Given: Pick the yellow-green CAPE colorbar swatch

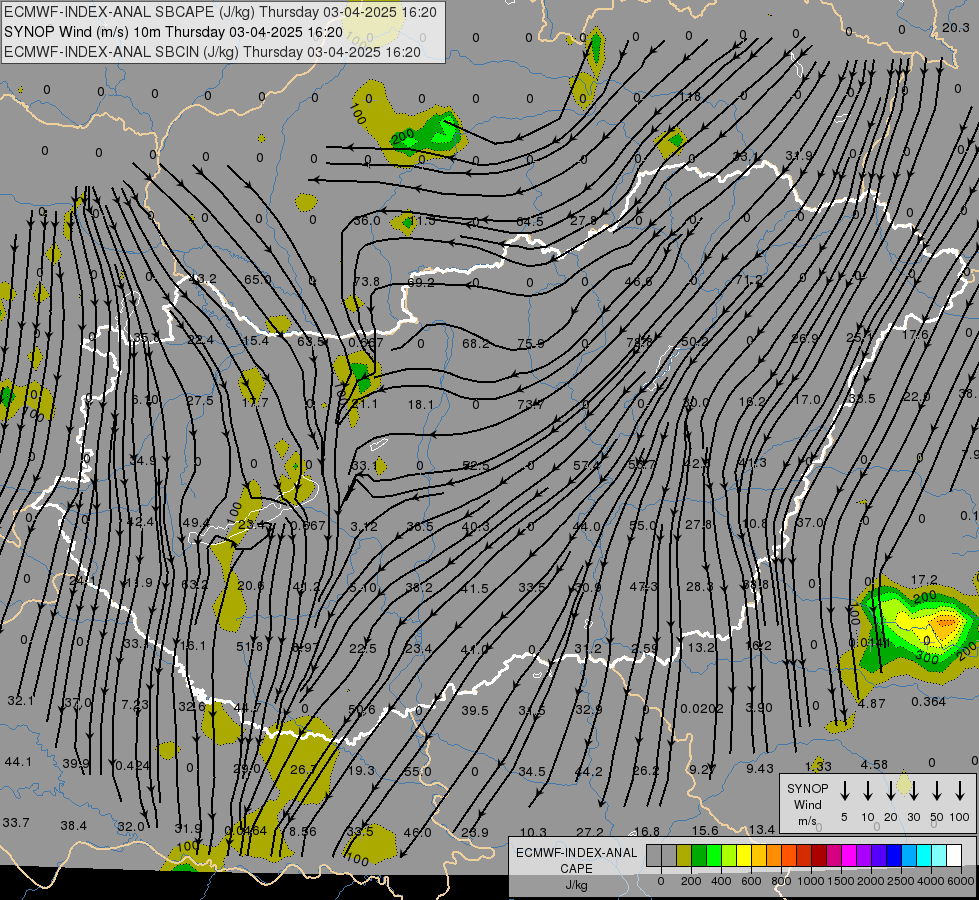Looking at the screenshot, I should pos(729,856).
